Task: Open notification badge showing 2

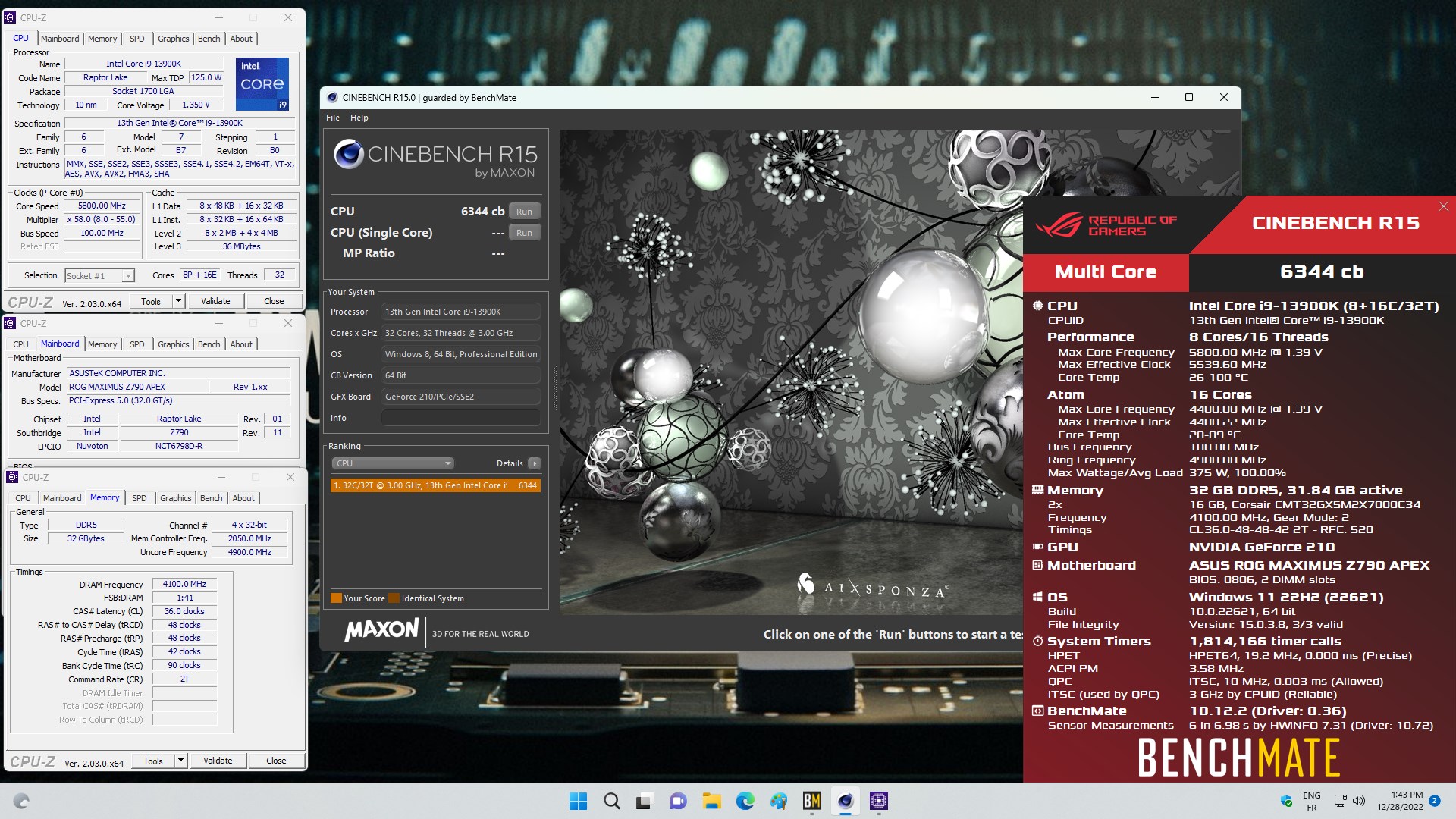Action: [1435, 801]
